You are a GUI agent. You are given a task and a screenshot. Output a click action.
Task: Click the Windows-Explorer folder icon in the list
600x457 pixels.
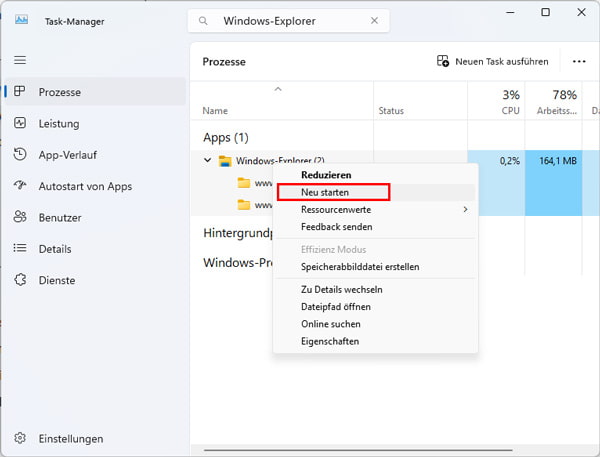[225, 161]
